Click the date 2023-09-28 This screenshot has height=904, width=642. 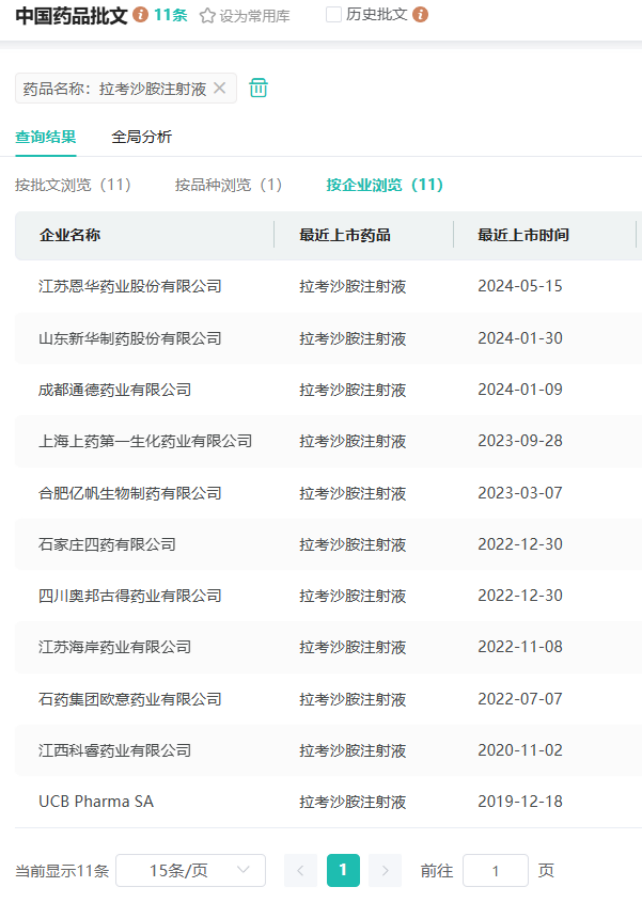click(520, 441)
